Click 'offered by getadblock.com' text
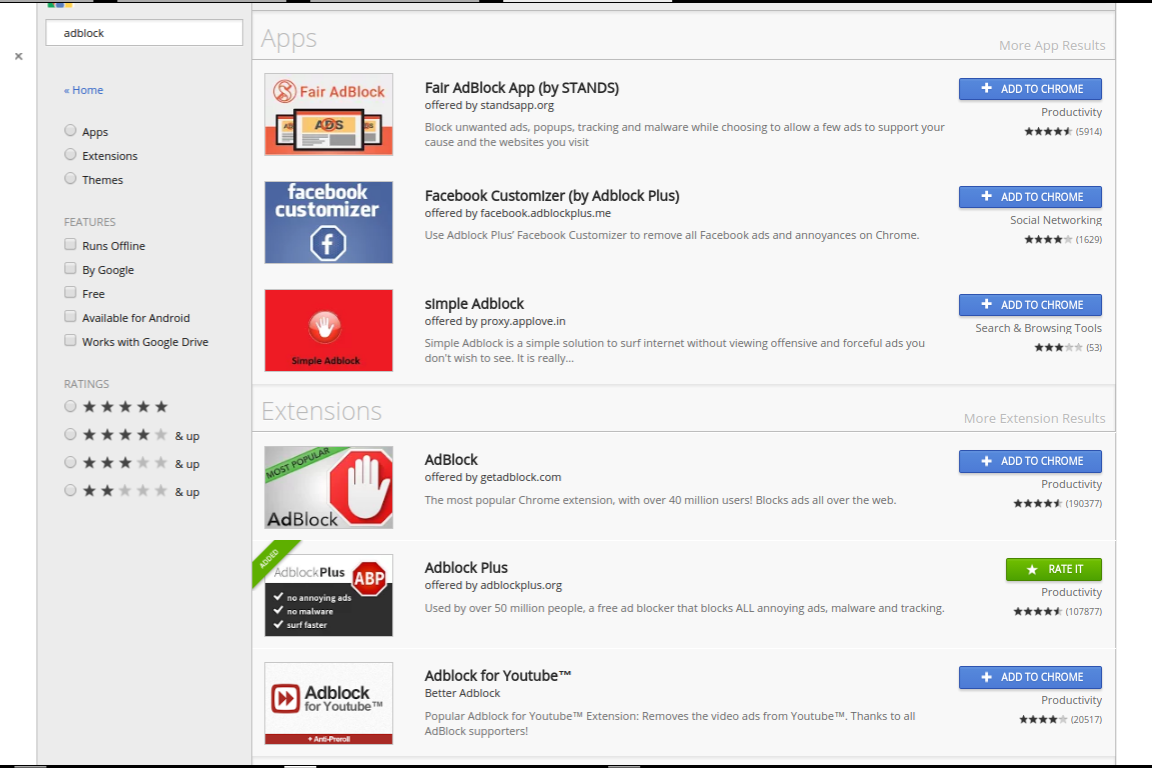This screenshot has height=768, width=1152. tap(493, 477)
